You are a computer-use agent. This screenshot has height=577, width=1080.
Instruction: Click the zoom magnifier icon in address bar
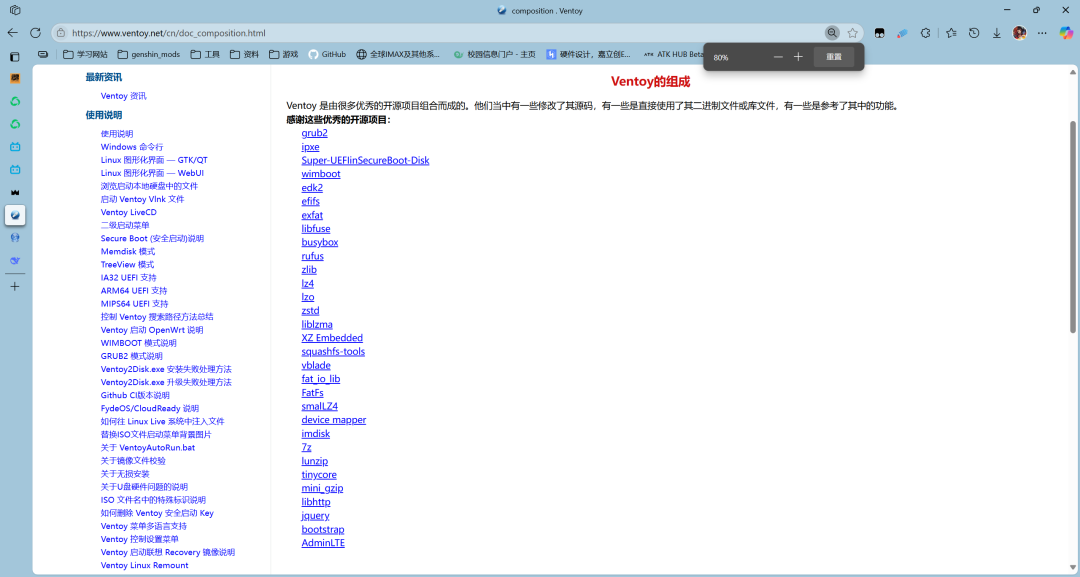click(832, 33)
